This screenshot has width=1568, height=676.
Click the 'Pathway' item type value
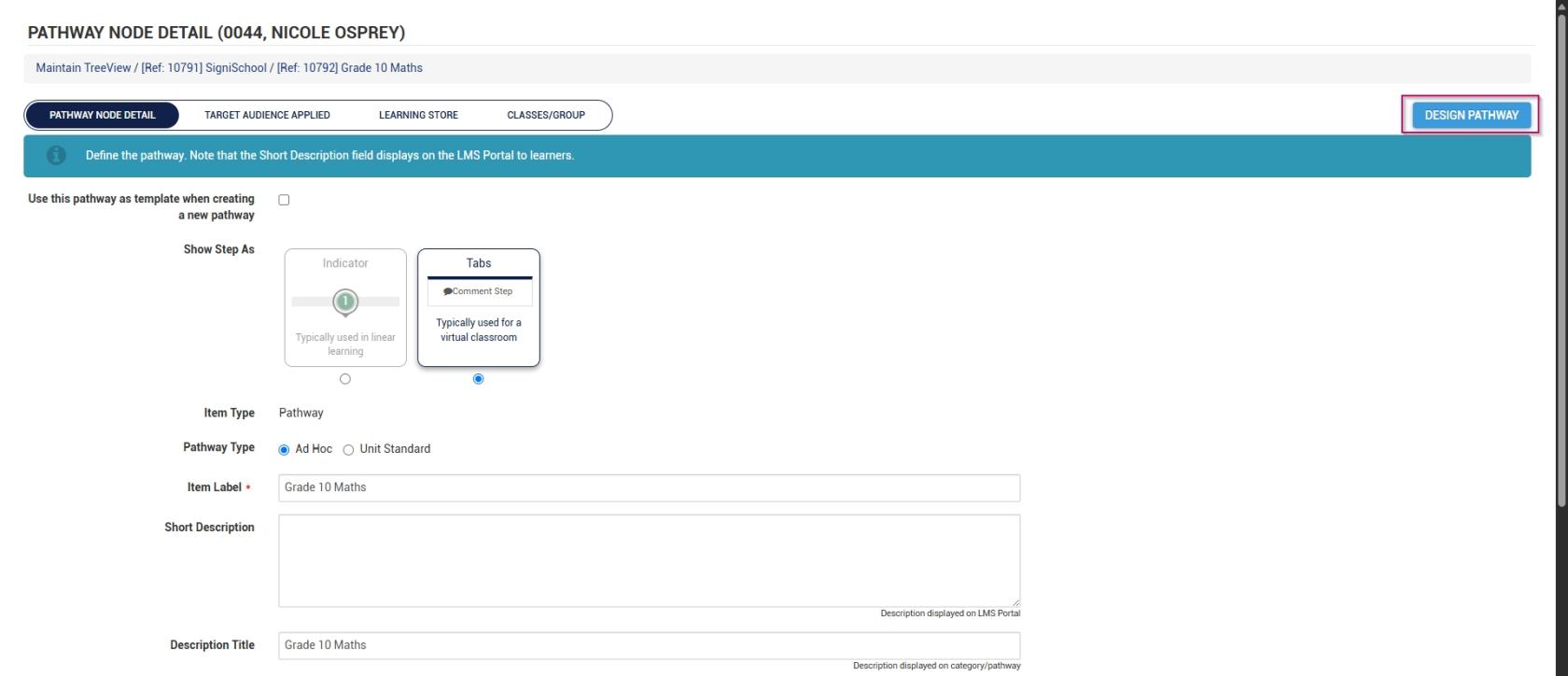301,413
